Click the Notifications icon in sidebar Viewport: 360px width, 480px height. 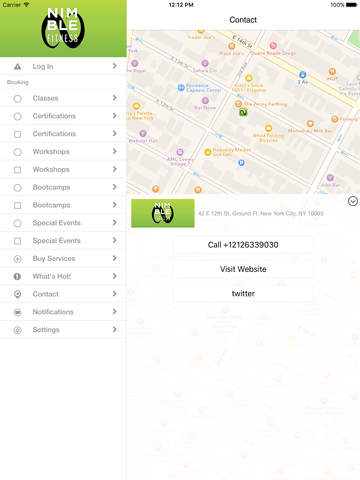pos(18,312)
